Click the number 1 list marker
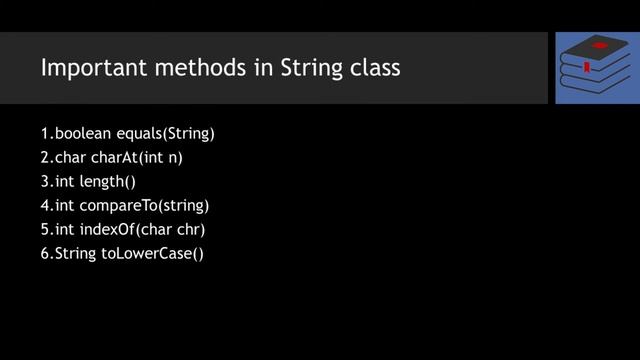 (x=45, y=134)
